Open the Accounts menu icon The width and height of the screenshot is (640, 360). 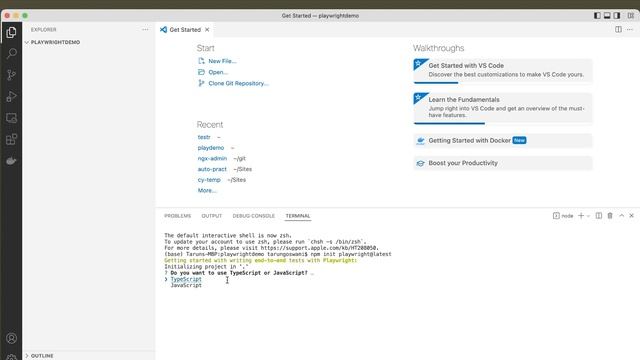pyautogui.click(x=11, y=338)
